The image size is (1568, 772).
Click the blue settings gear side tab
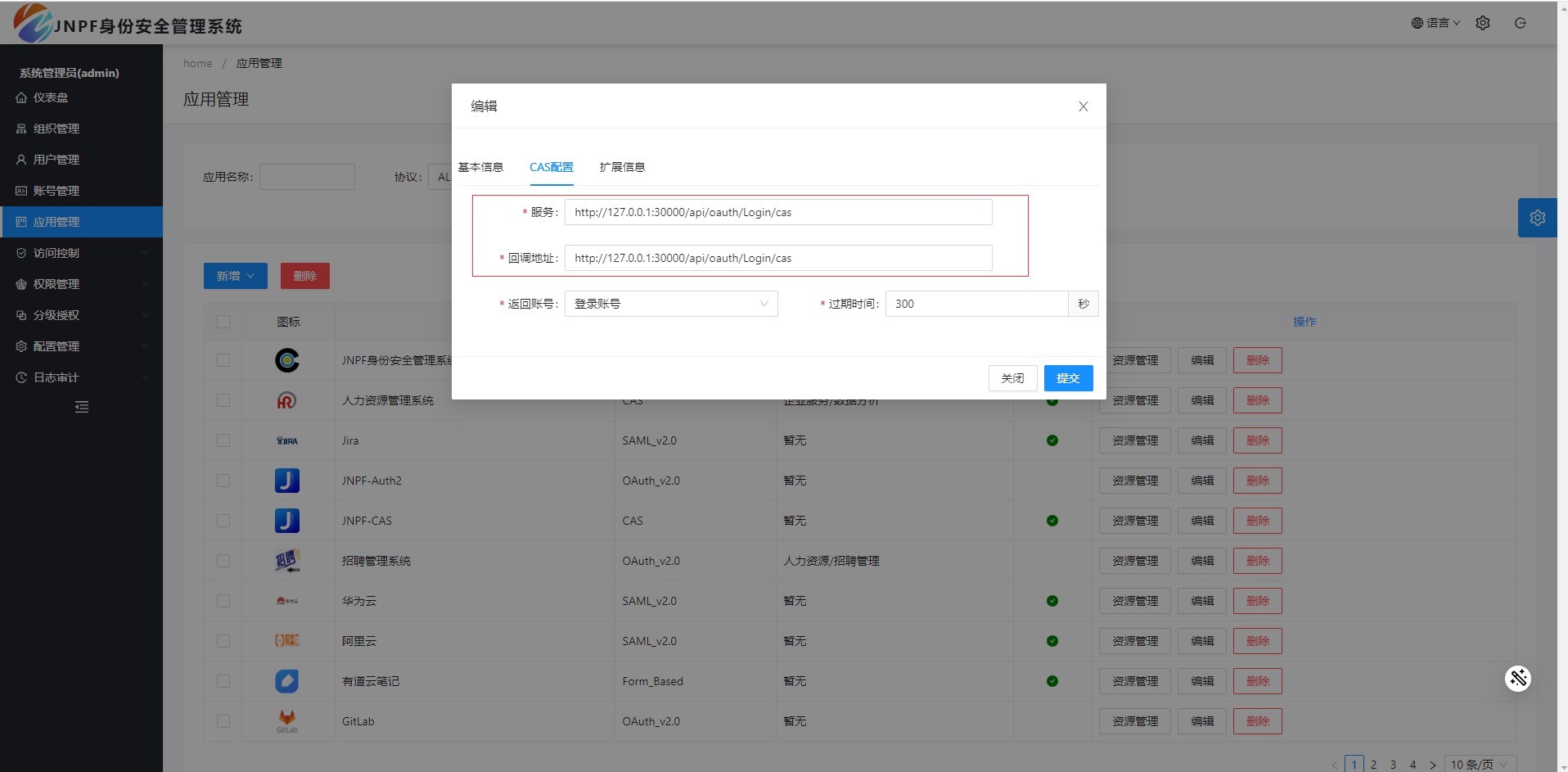point(1537,218)
